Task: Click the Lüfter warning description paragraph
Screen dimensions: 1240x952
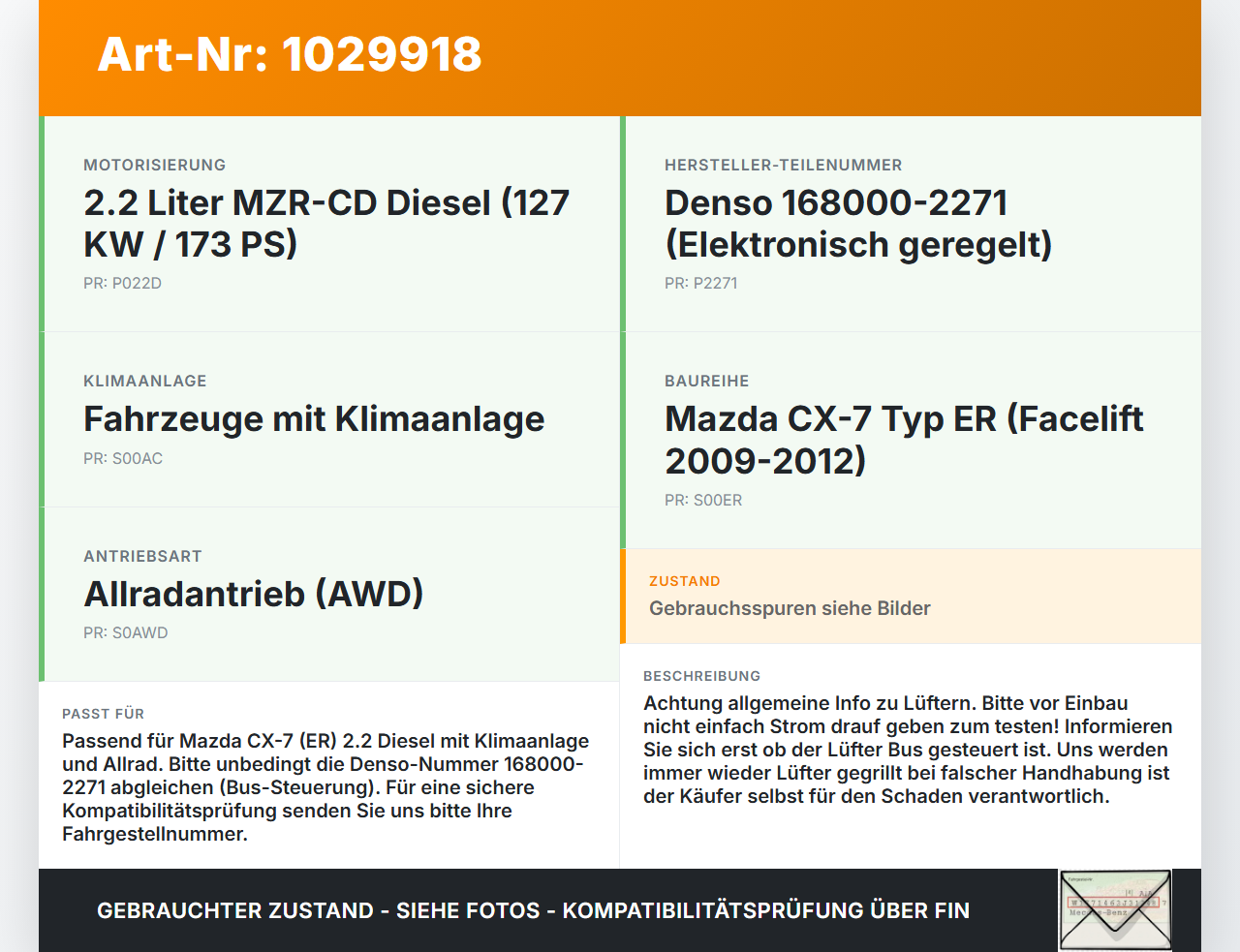Action: coord(908,750)
